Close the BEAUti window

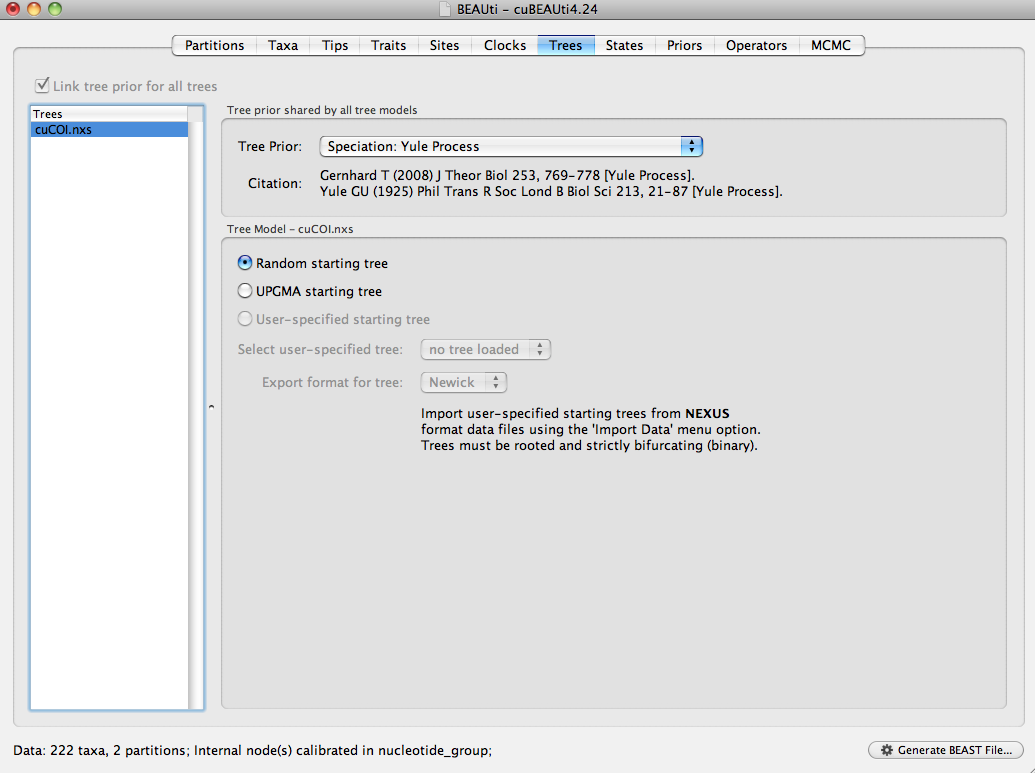point(13,9)
